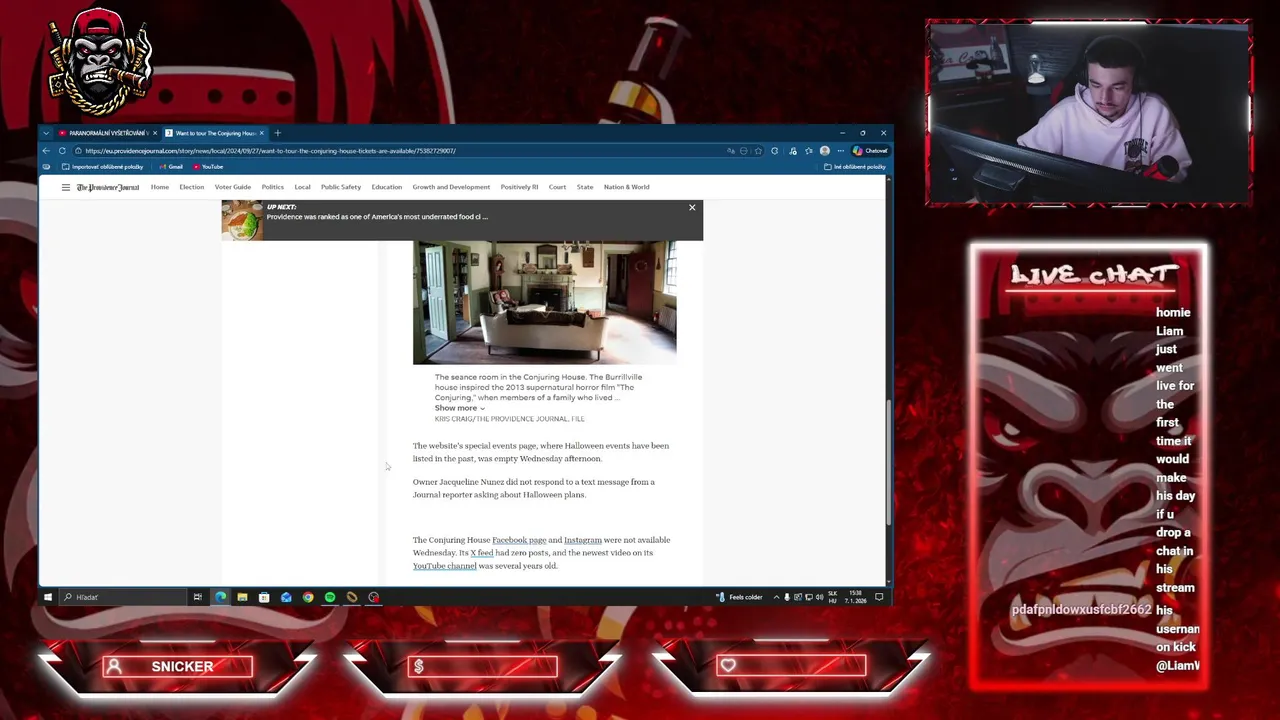The height and width of the screenshot is (720, 1280).
Task: Open Microsoft Edge from the taskbar
Action: (220, 597)
